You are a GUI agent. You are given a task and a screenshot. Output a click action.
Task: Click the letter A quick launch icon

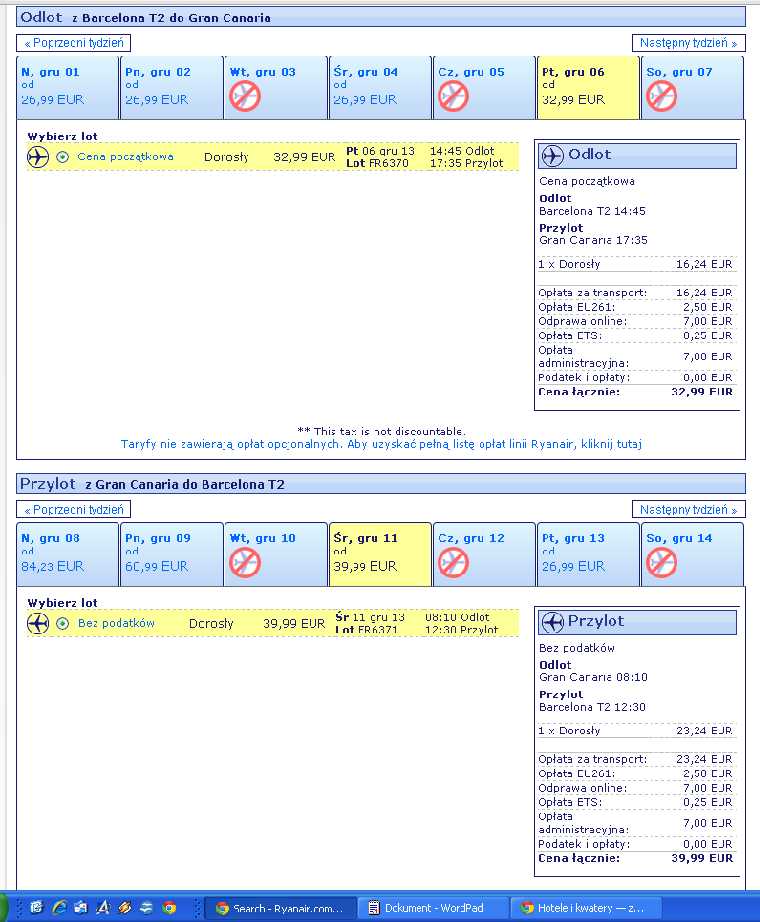pos(103,907)
